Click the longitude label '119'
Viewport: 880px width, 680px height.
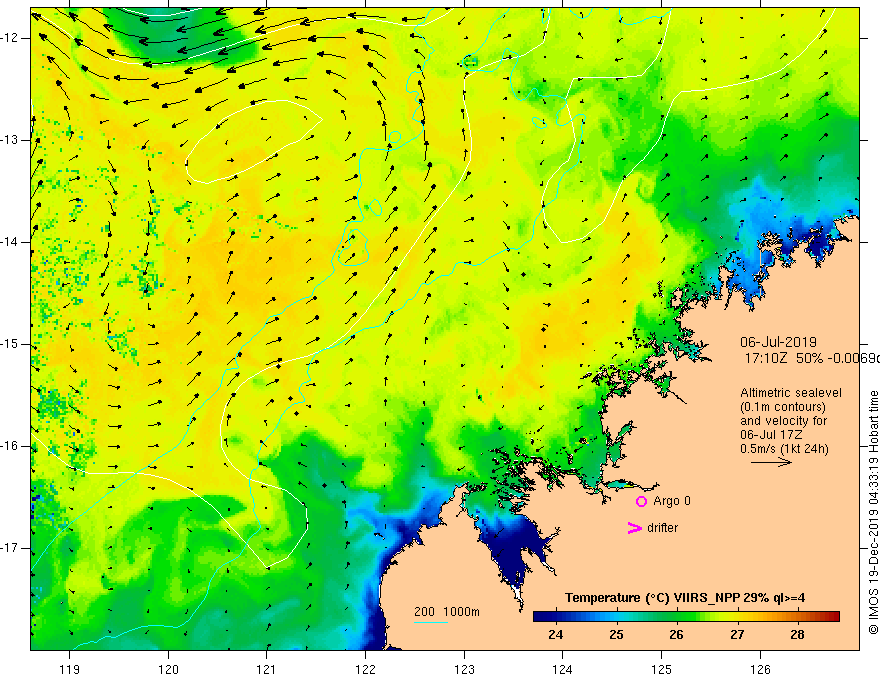(x=70, y=669)
